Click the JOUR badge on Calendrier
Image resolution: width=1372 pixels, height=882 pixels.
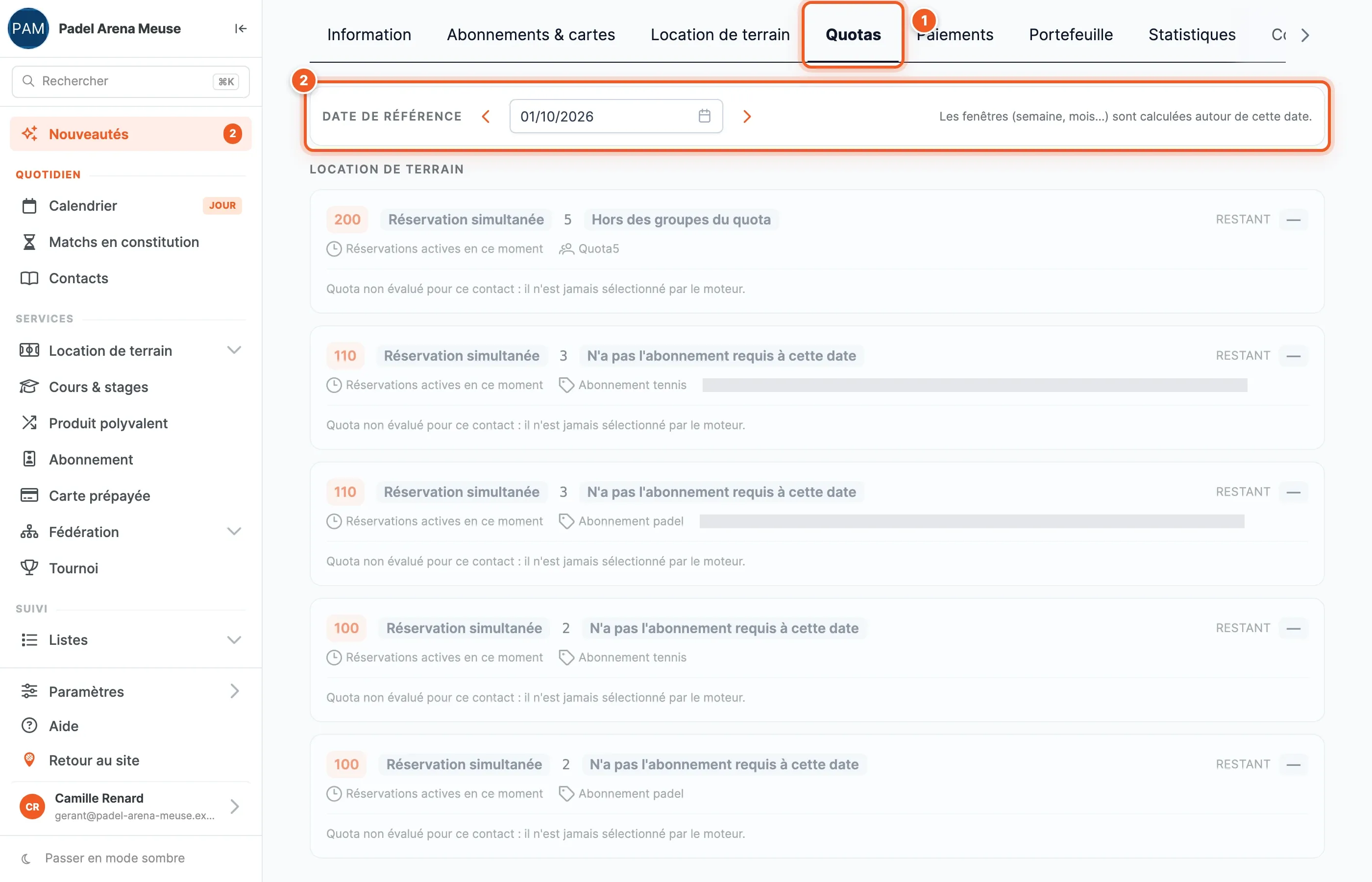coord(222,205)
